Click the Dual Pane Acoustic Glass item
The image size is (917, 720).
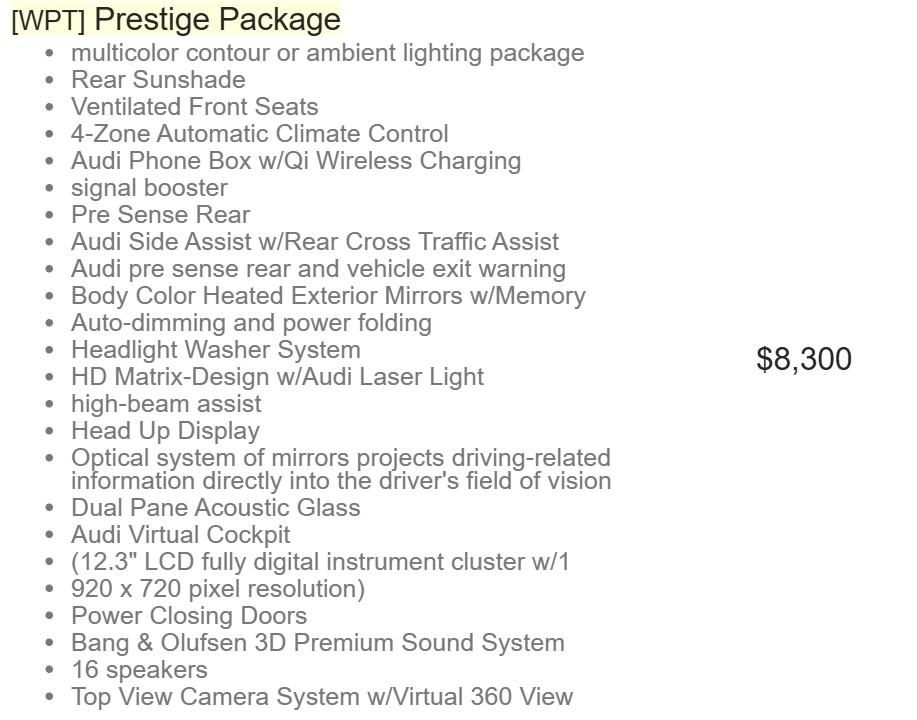215,508
